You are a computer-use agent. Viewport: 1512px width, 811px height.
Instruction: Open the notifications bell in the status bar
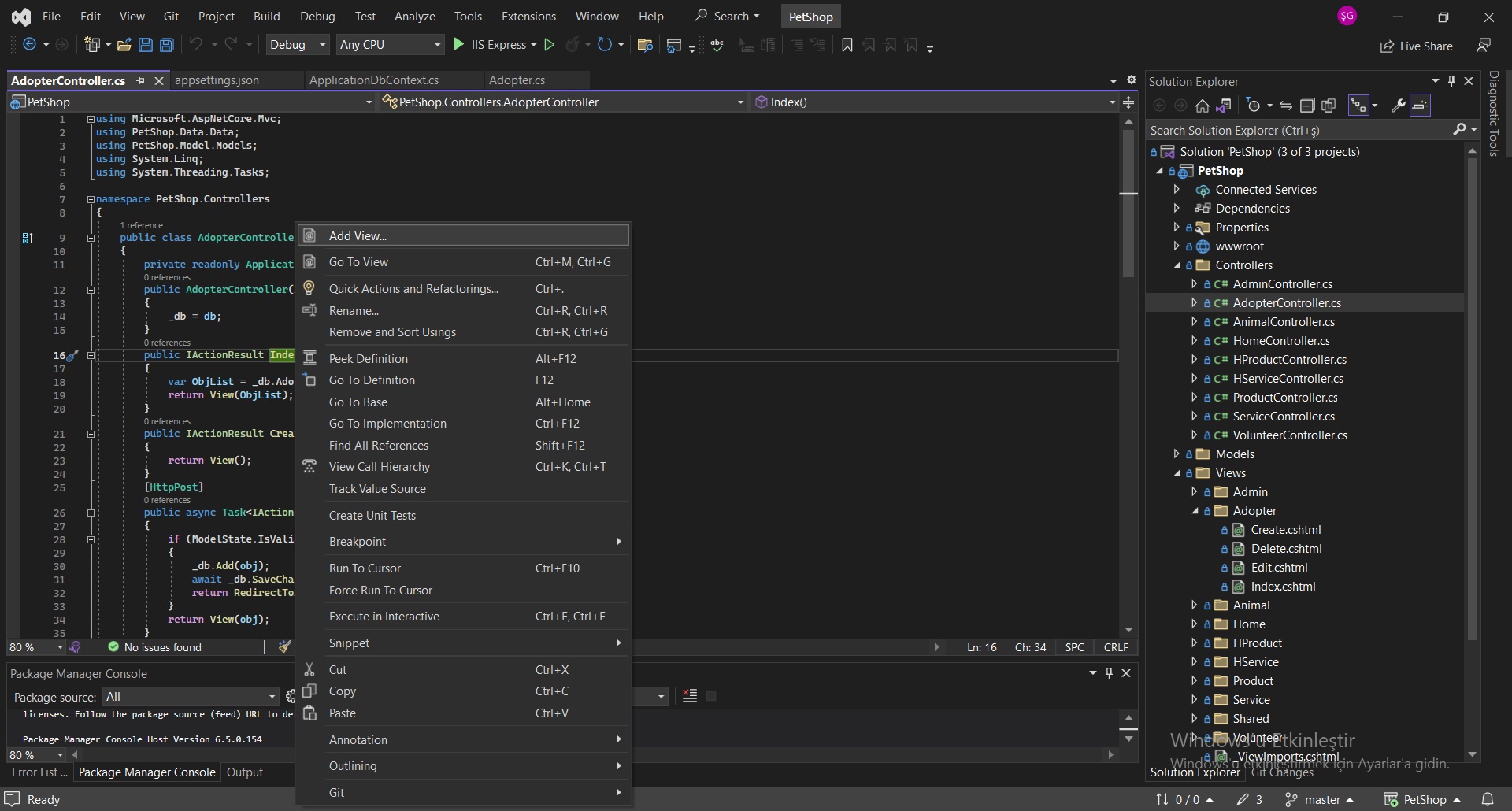pyautogui.click(x=1487, y=799)
